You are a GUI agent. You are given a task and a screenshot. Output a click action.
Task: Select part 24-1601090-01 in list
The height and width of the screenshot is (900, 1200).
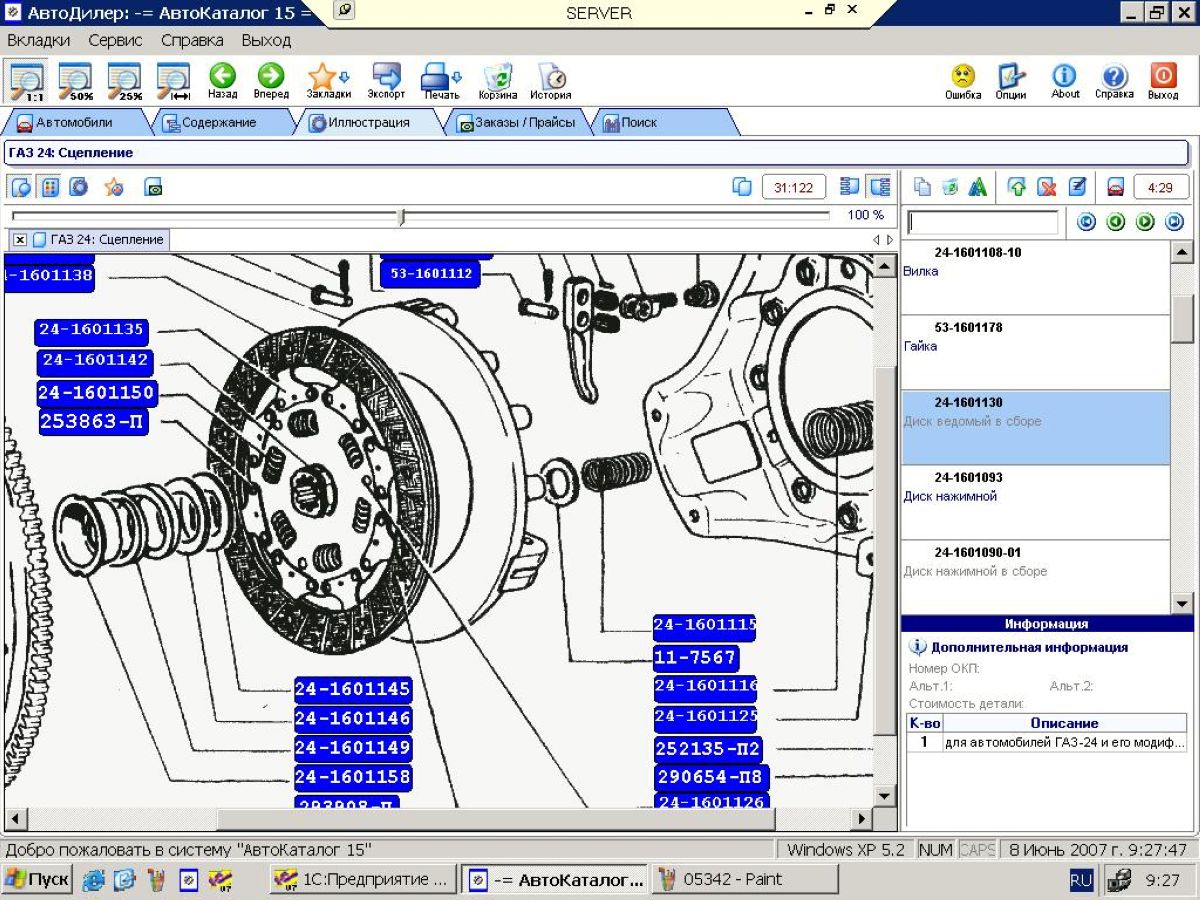point(1035,577)
